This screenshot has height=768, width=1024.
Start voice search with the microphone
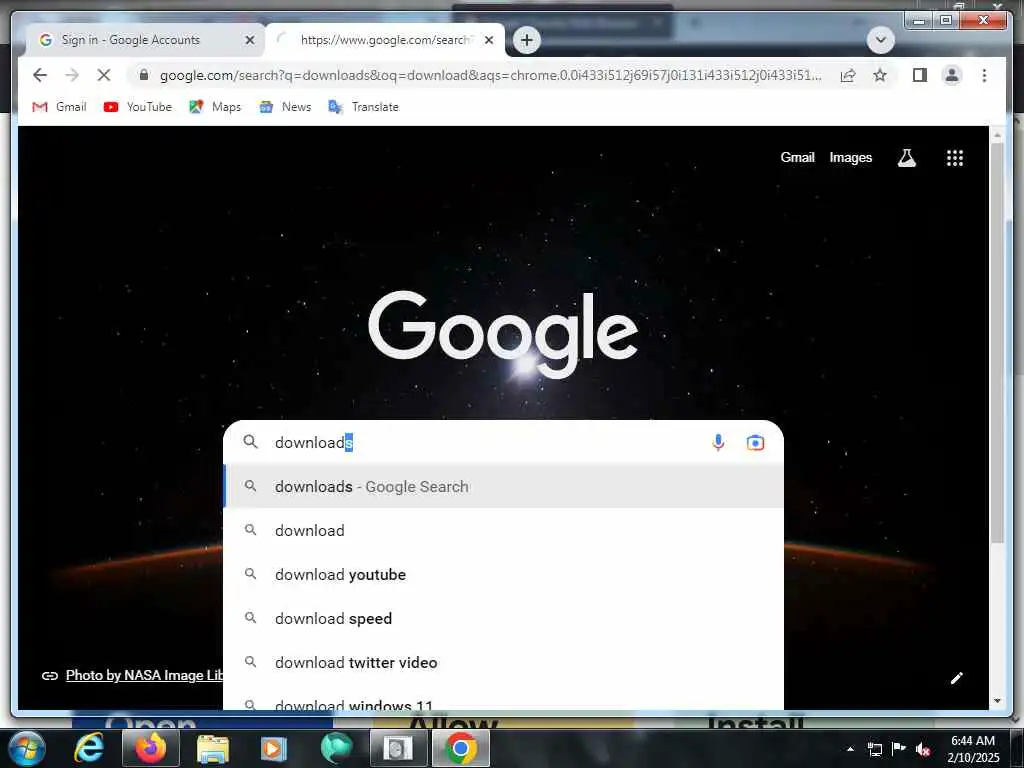click(x=718, y=442)
